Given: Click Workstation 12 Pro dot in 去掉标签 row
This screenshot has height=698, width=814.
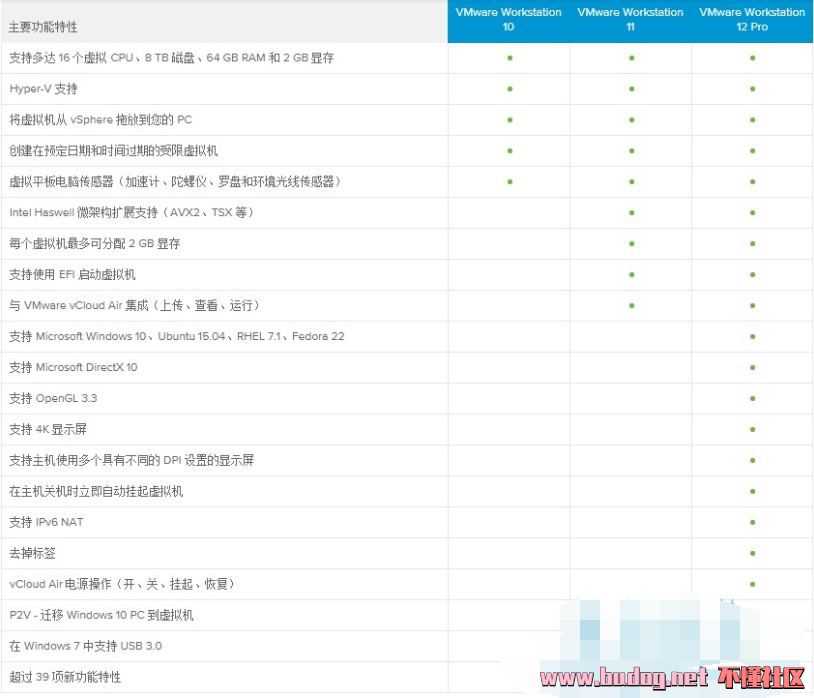Looking at the screenshot, I should (752, 553).
